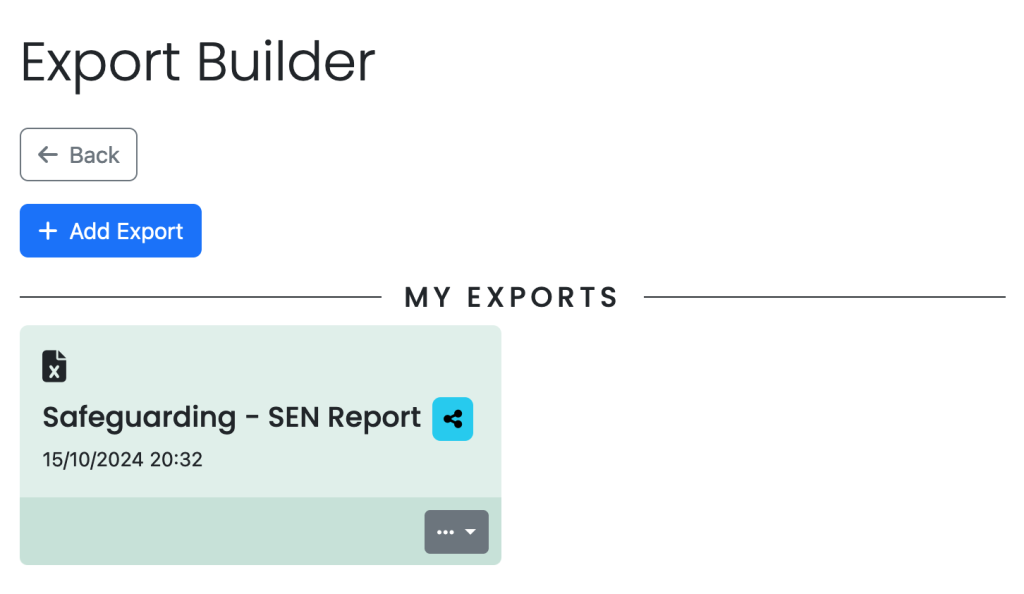The height and width of the screenshot is (594, 1024).
Task: Click the left arrow icon in Back button
Action: 48,155
